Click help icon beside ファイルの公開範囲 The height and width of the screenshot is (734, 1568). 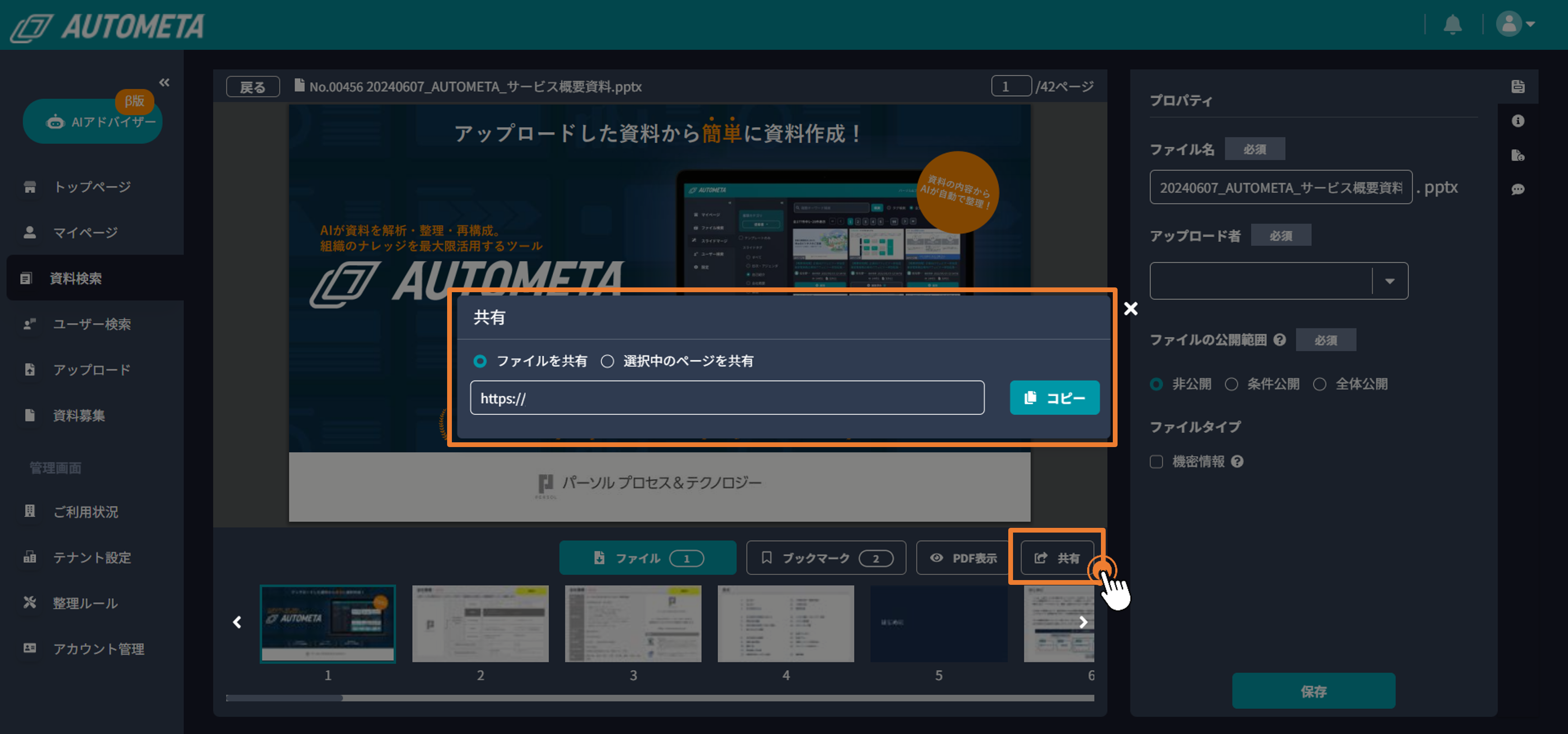point(1280,340)
